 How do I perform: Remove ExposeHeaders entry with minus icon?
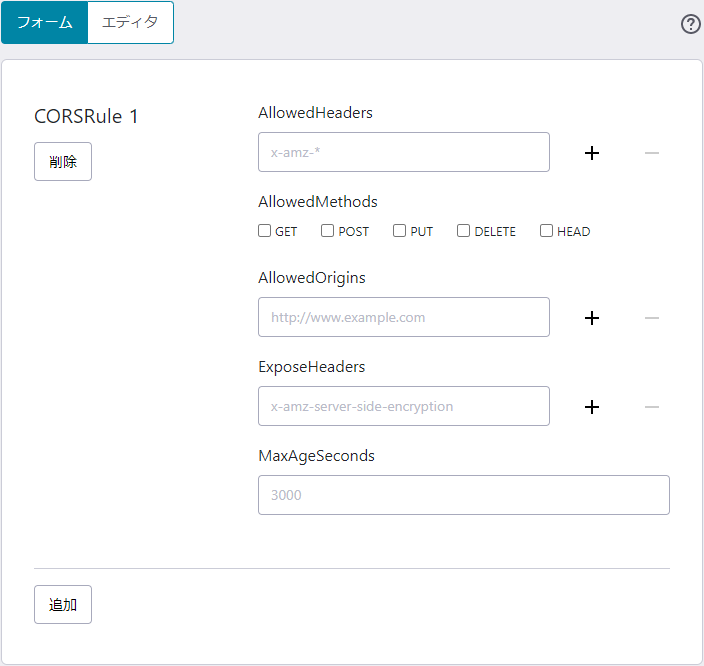coord(652,407)
